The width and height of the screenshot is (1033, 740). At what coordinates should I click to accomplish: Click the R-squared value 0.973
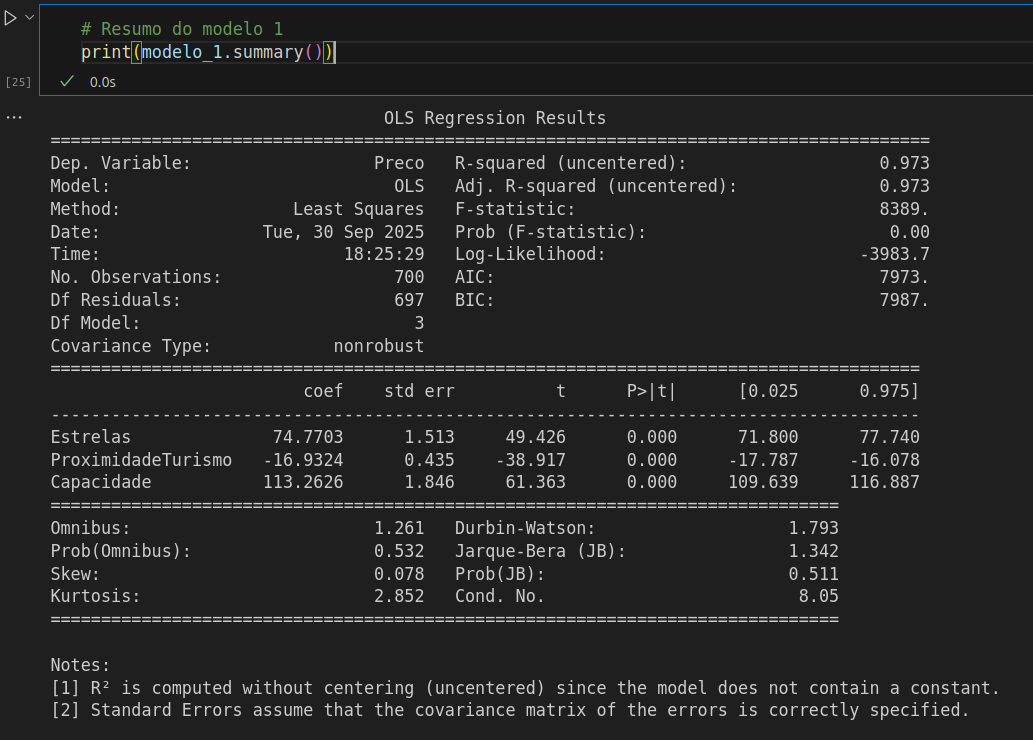pos(904,163)
